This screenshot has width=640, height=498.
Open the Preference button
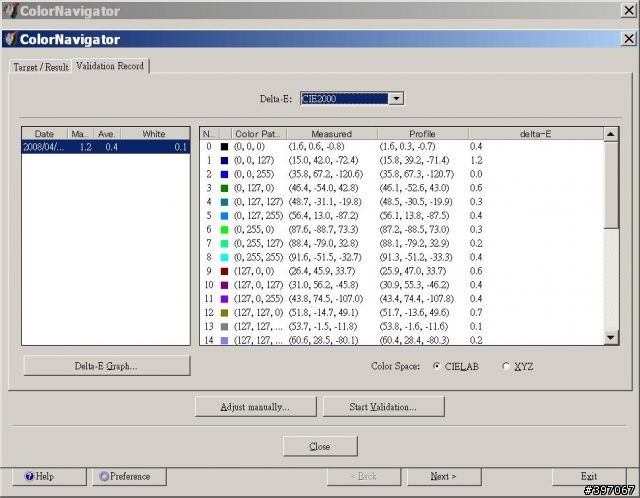pos(129,476)
